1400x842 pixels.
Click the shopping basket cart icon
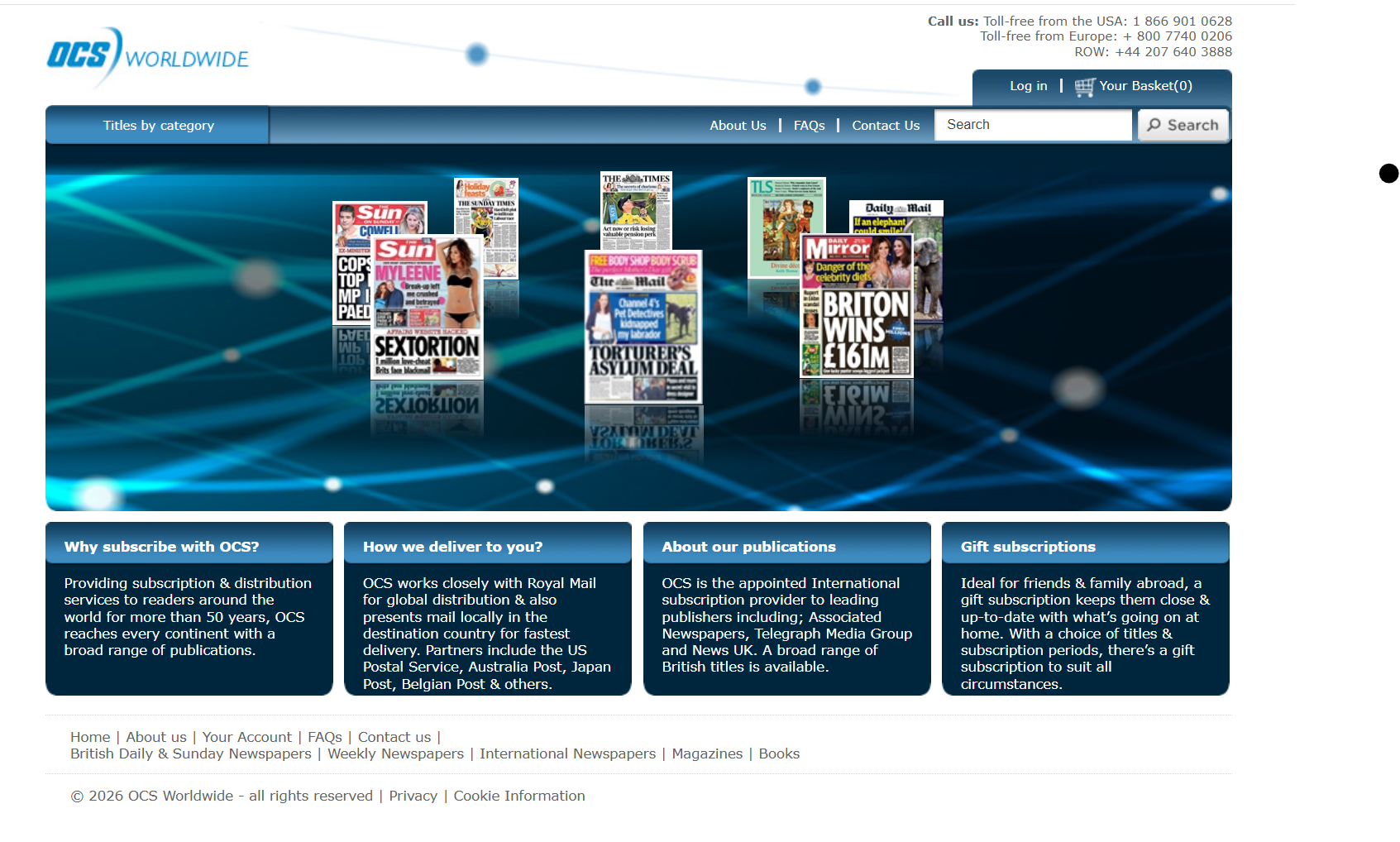coord(1084,87)
